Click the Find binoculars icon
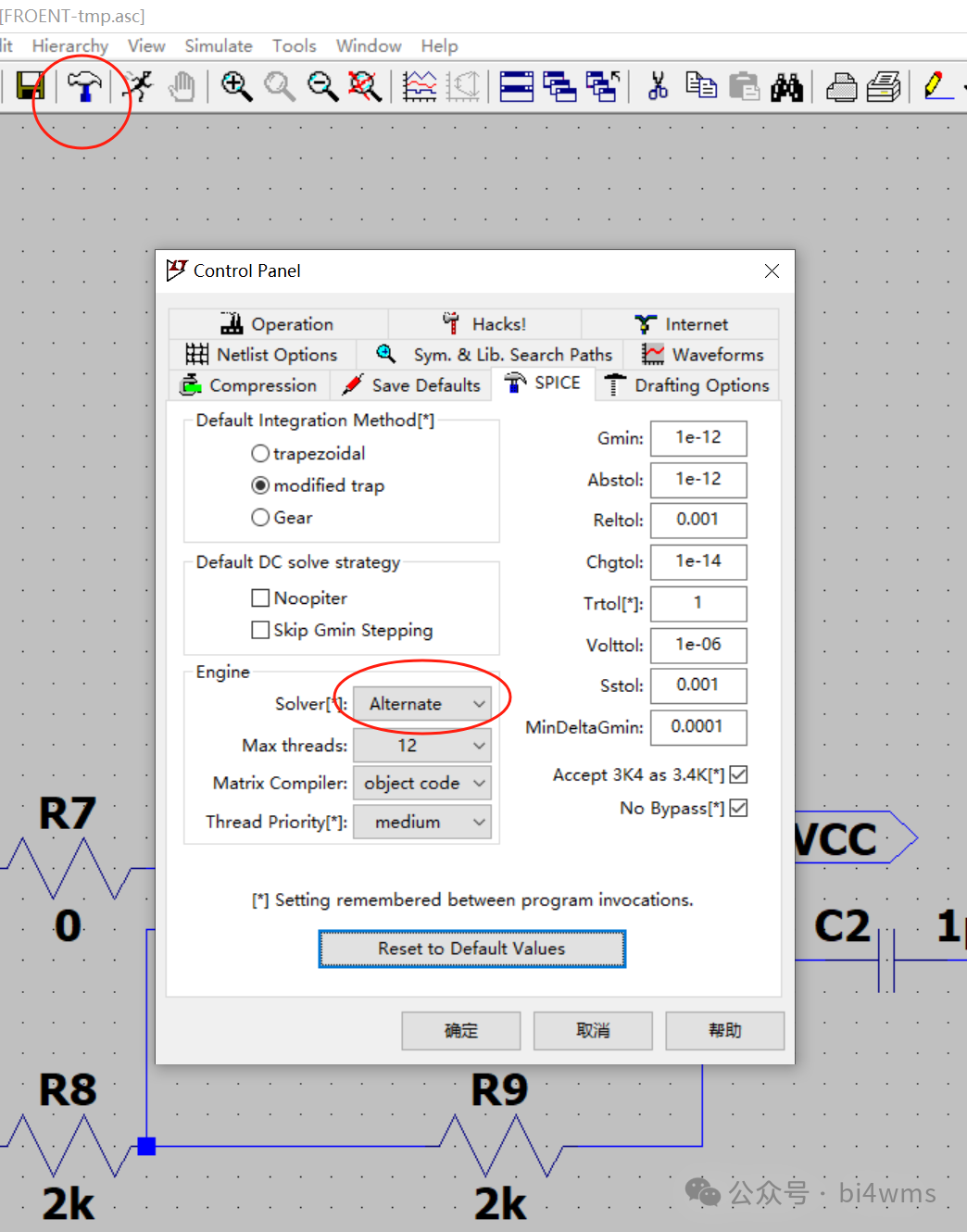 coord(786,86)
